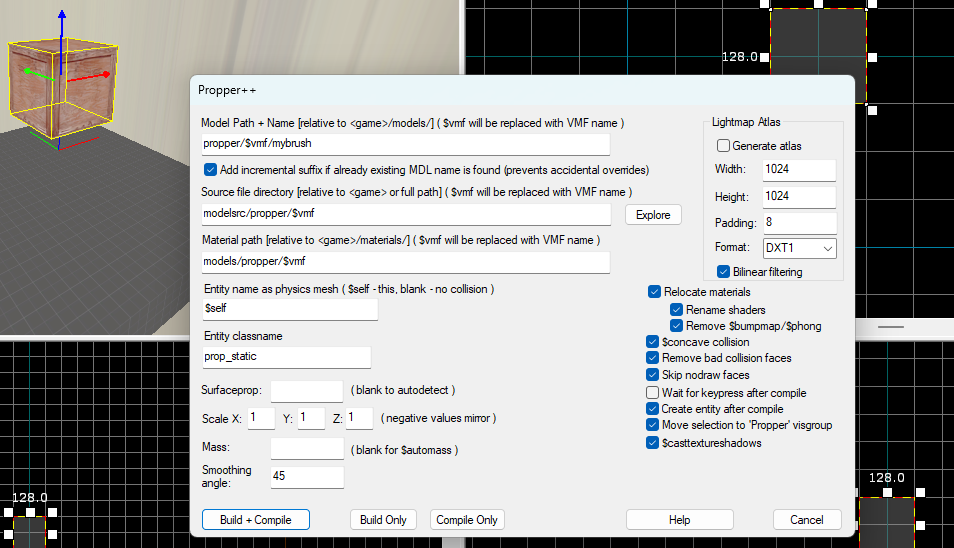Click the red X-axis gizmo handle

pos(106,74)
